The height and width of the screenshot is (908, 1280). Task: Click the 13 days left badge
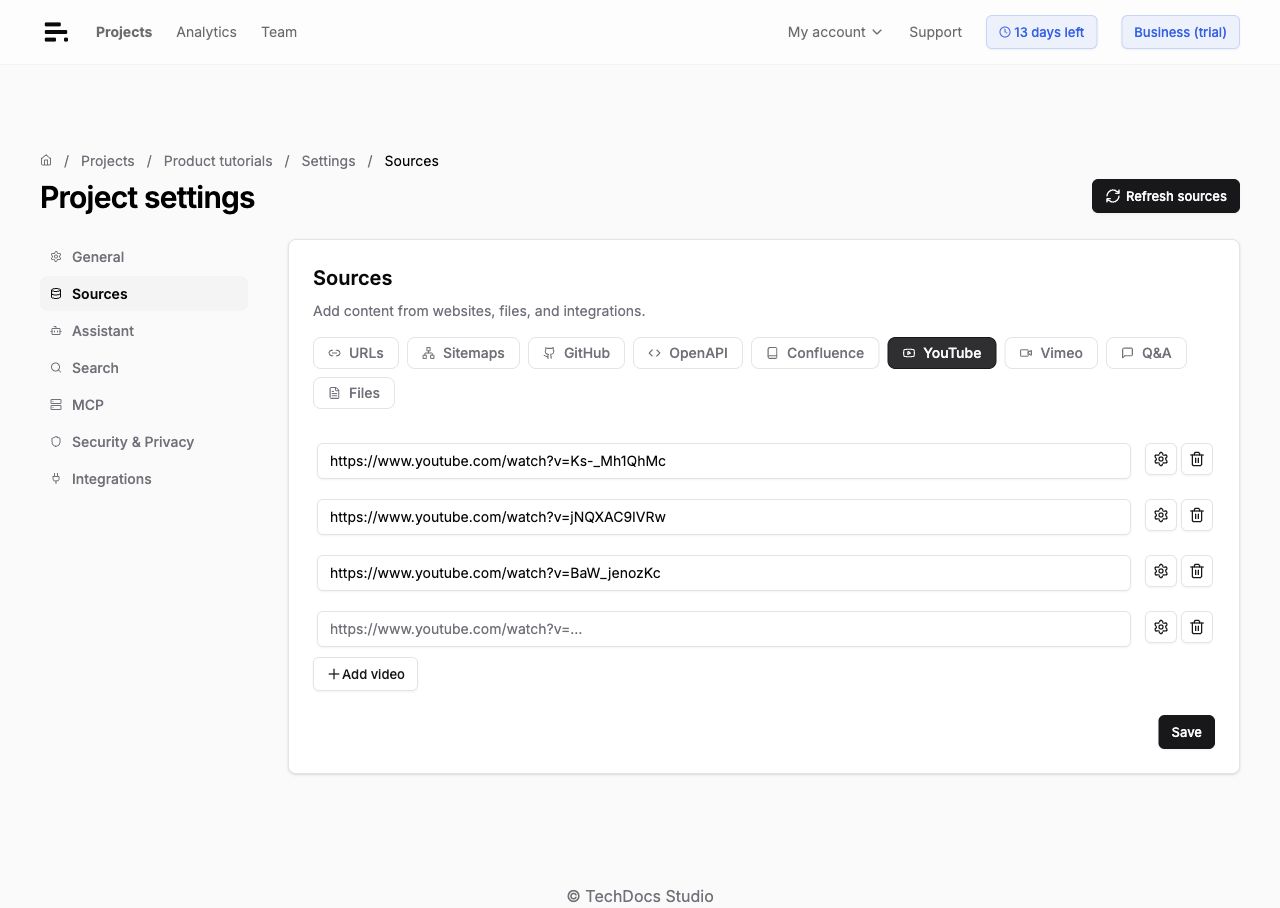tap(1041, 32)
